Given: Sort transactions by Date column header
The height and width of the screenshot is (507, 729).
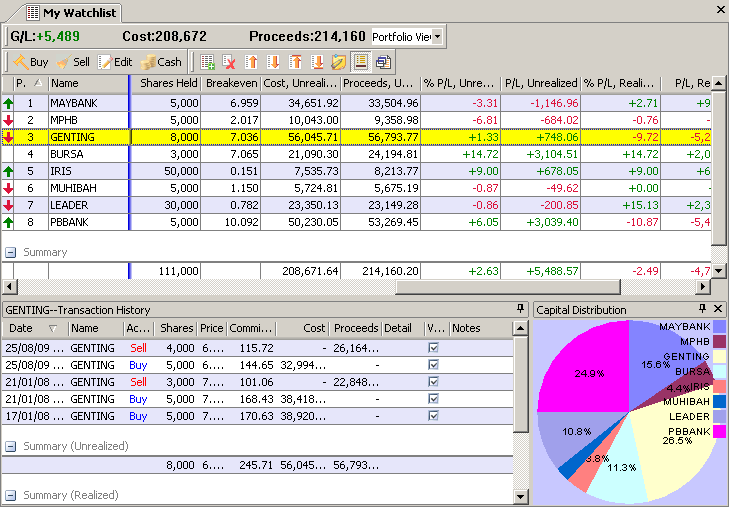Looking at the screenshot, I should click(35, 329).
